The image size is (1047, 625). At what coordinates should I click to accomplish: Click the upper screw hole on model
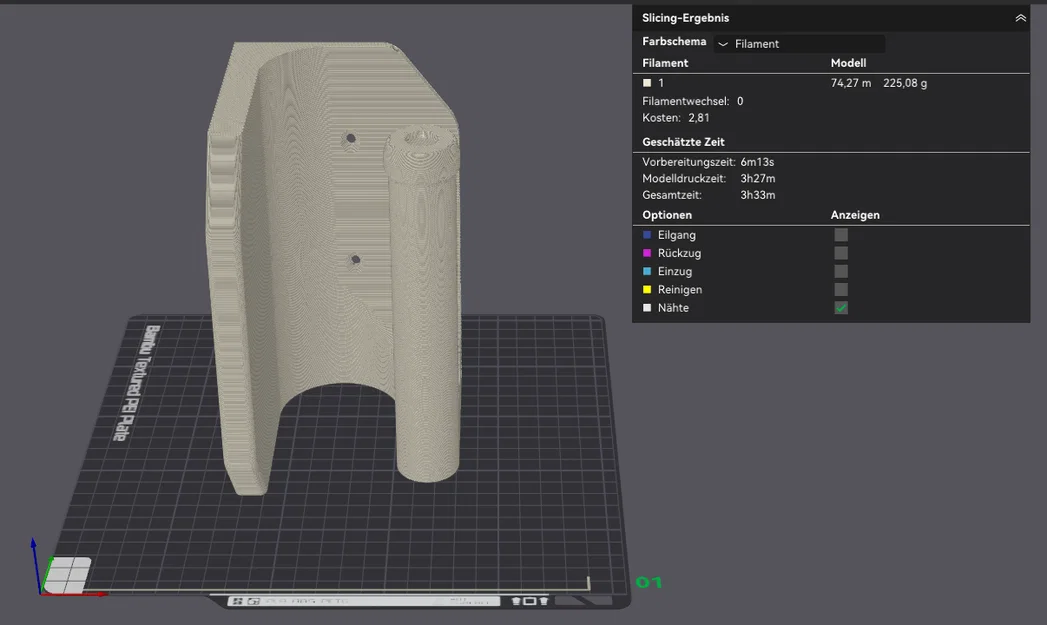tap(351, 139)
